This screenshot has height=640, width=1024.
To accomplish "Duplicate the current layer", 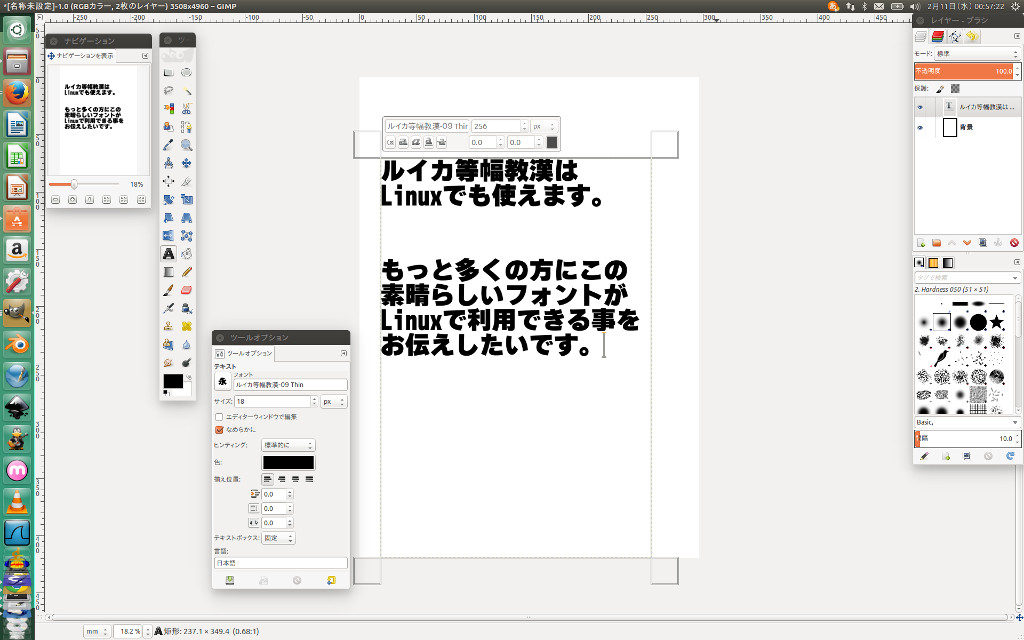I will pos(982,243).
